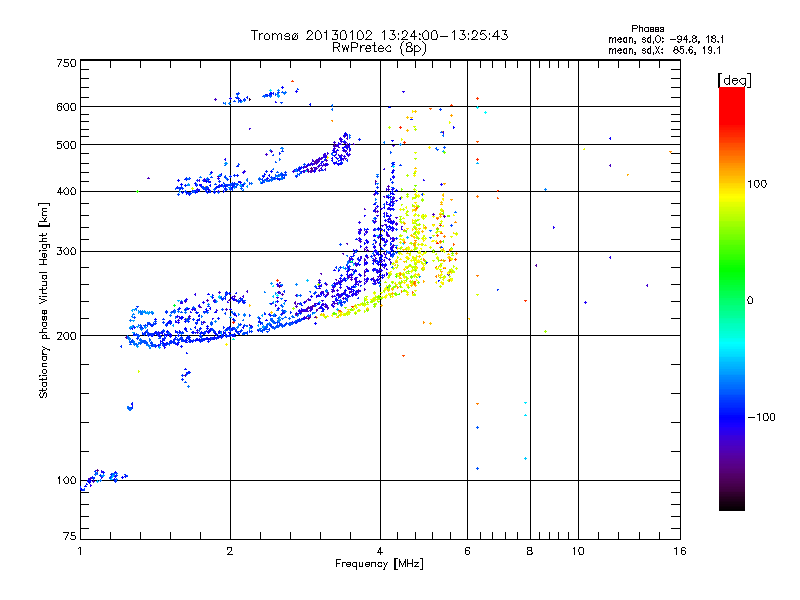Click the y-axis tick label '200'
Viewport: 800px width, 600px height.
coord(66,336)
